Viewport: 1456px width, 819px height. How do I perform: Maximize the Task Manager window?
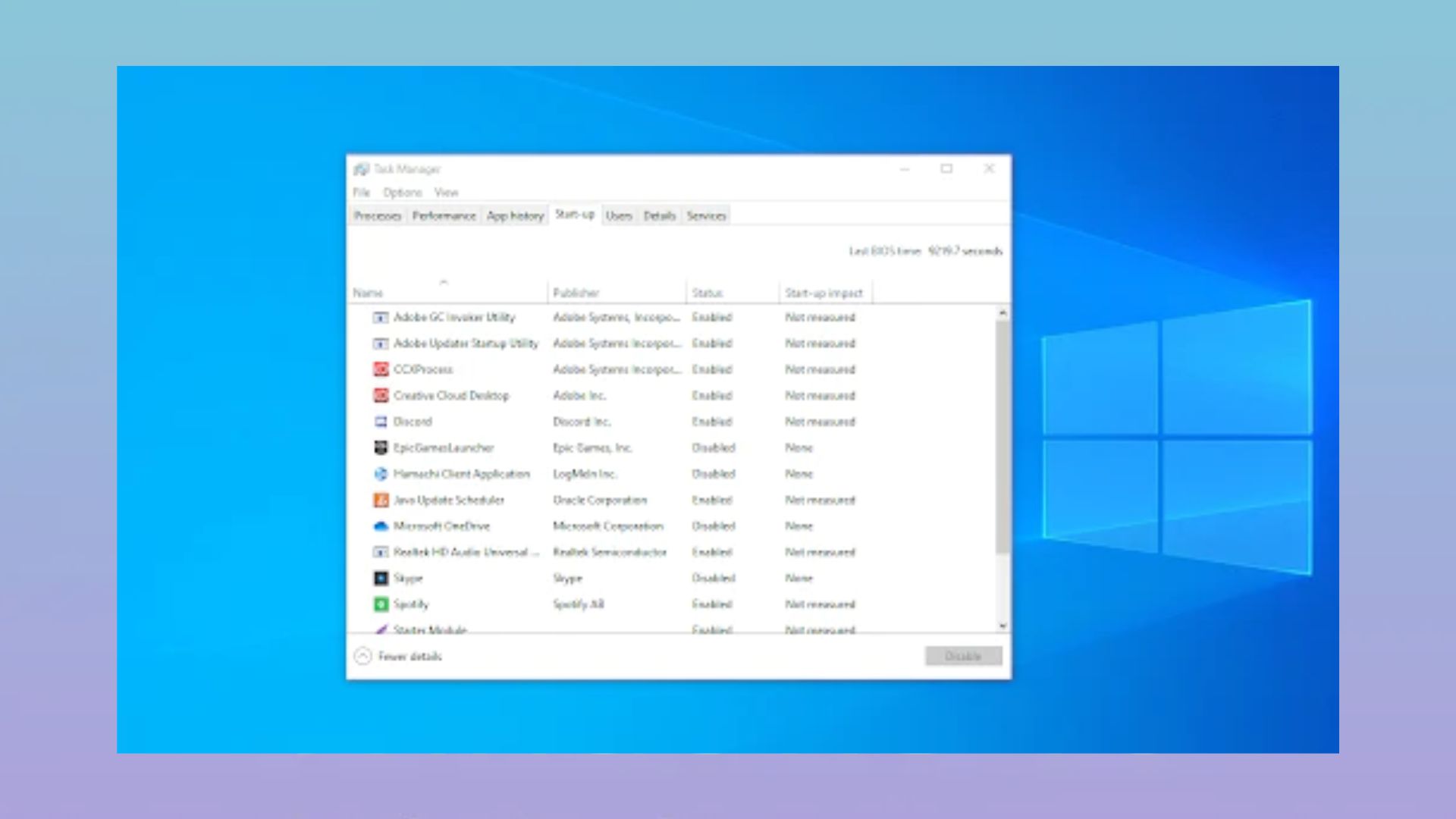pos(946,168)
